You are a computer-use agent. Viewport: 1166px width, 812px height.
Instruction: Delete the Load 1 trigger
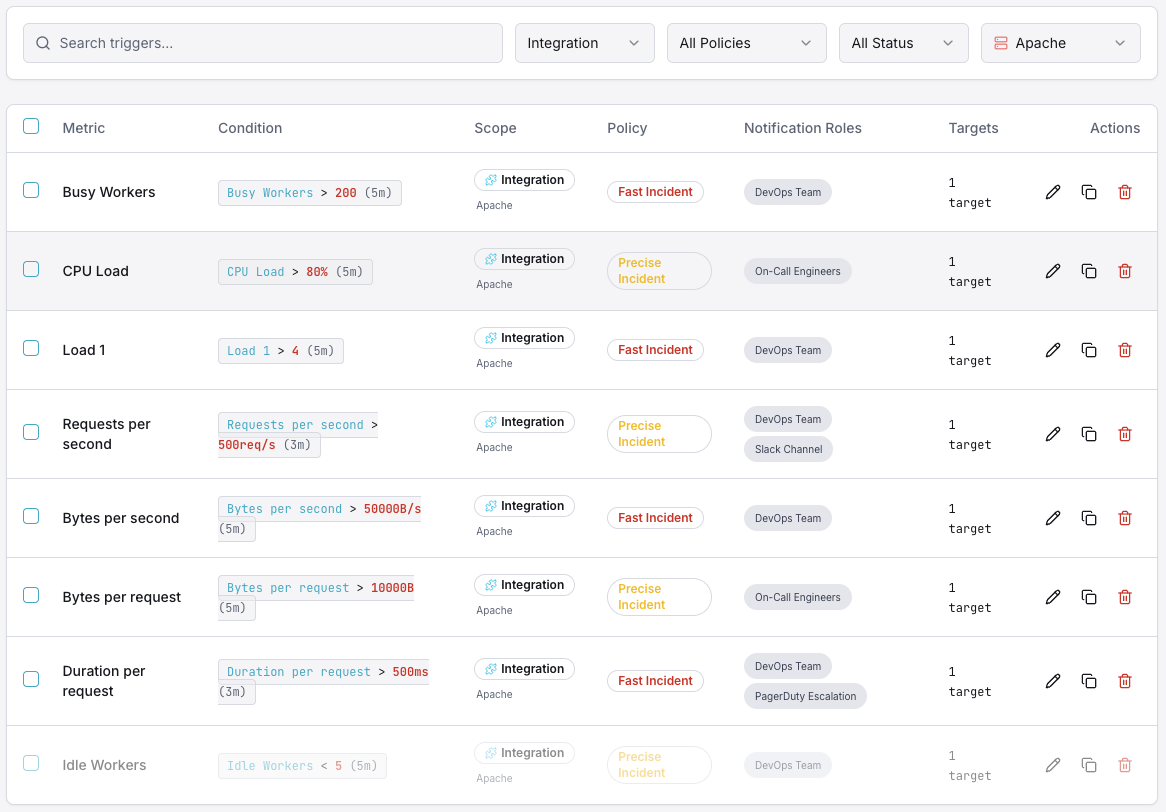click(1124, 349)
